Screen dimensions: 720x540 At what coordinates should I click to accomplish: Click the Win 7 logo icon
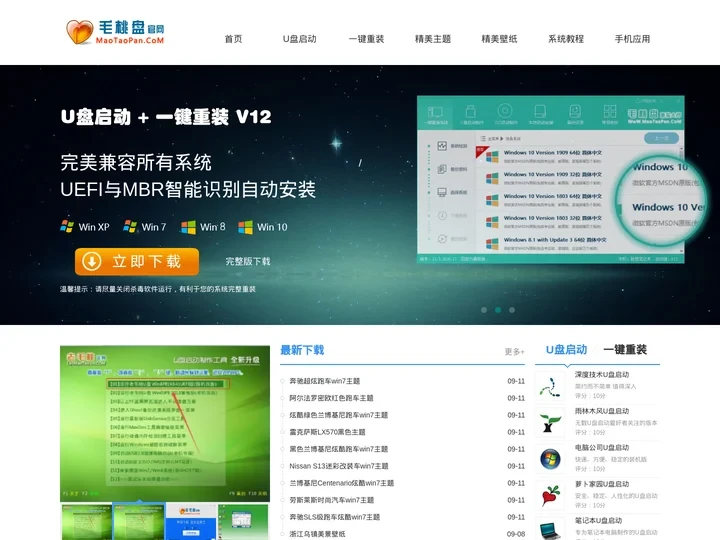130,226
